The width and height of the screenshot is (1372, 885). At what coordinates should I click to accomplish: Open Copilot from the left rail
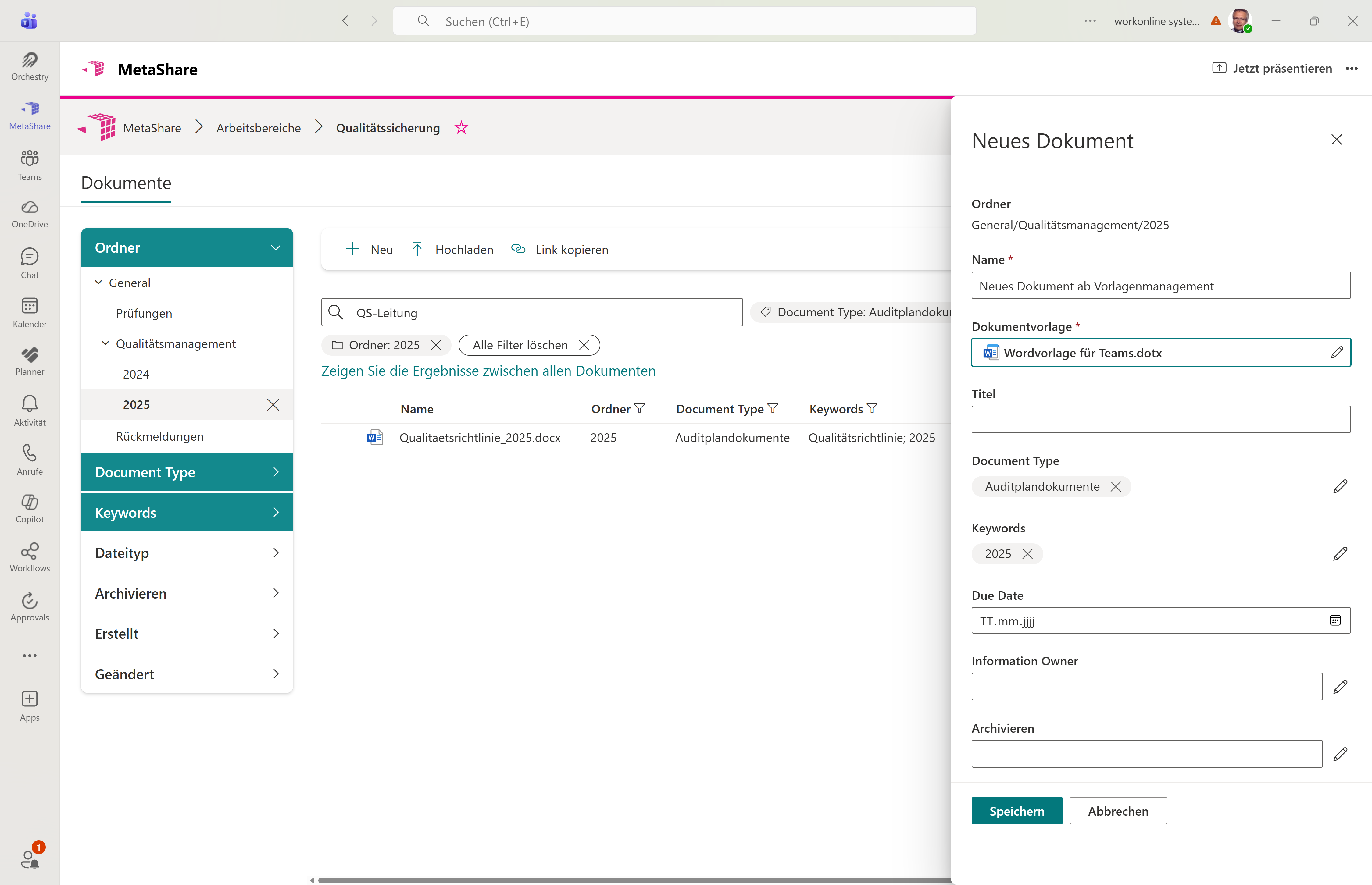(29, 509)
